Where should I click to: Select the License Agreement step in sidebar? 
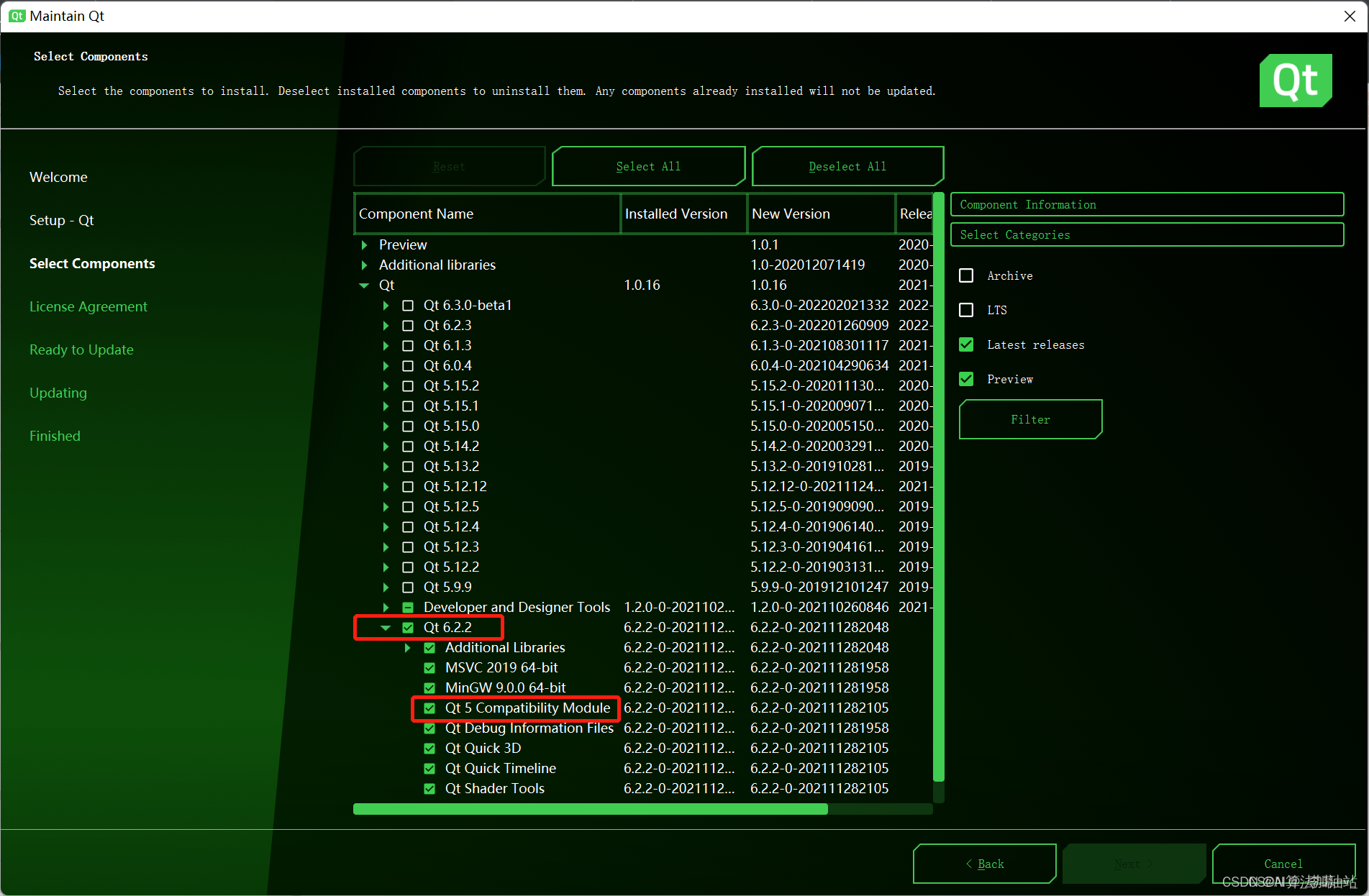(x=88, y=306)
